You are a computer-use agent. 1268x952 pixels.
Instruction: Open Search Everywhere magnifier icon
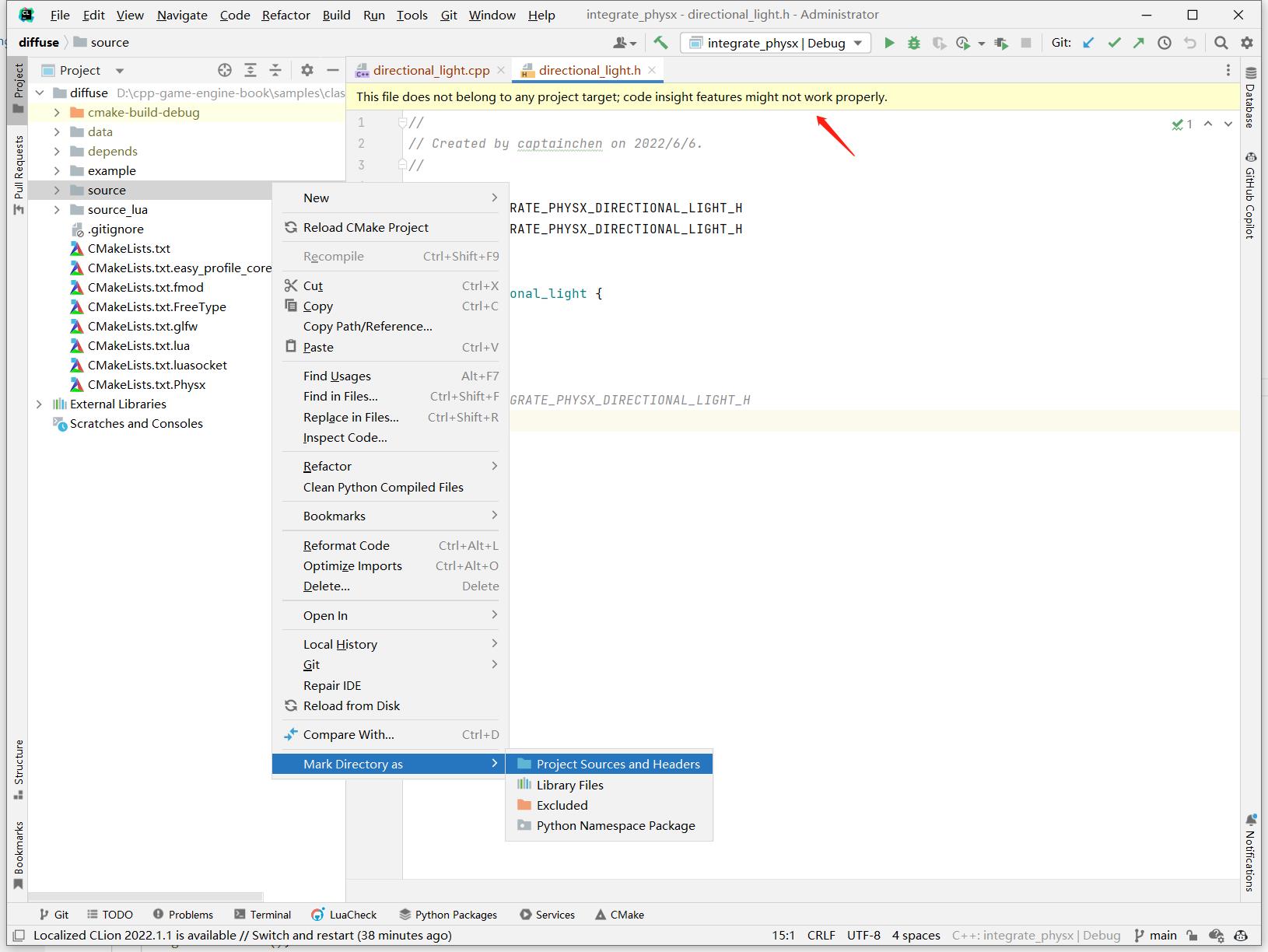pyautogui.click(x=1221, y=43)
